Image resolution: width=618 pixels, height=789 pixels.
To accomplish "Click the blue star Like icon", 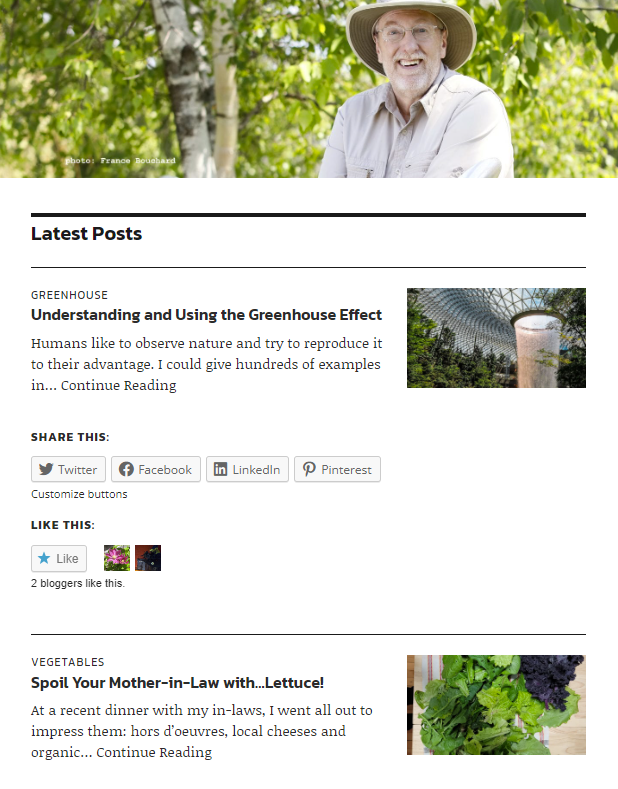I will [x=44, y=558].
